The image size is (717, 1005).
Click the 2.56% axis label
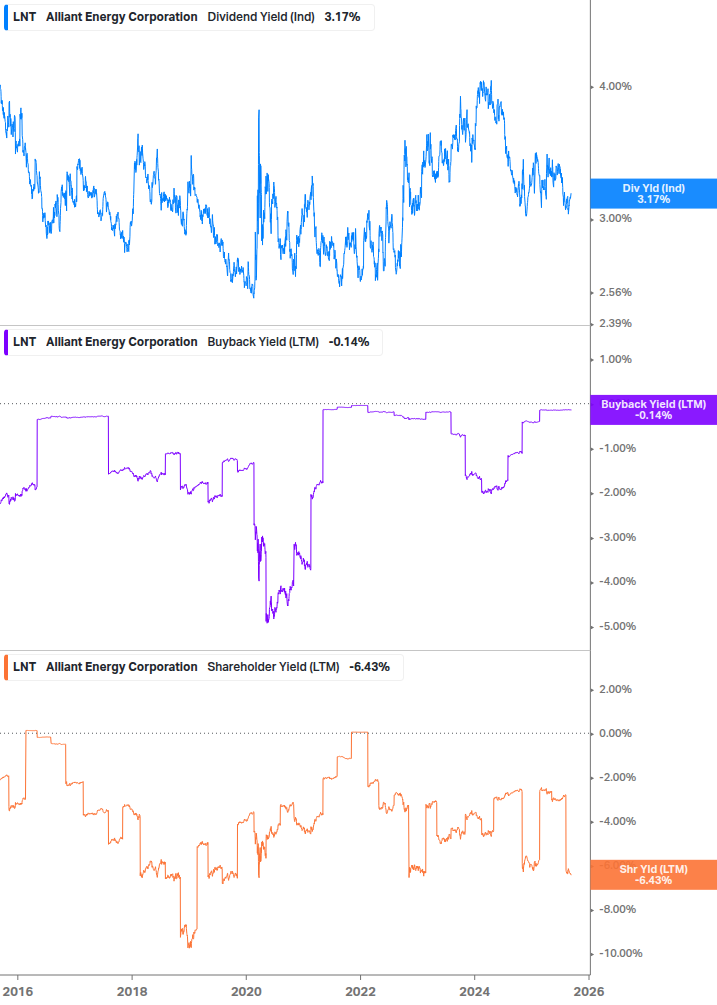click(x=615, y=292)
